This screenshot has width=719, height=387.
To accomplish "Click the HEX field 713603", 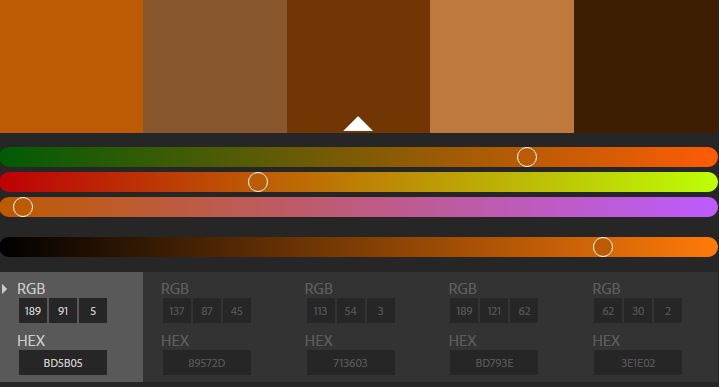I will 351,363.
